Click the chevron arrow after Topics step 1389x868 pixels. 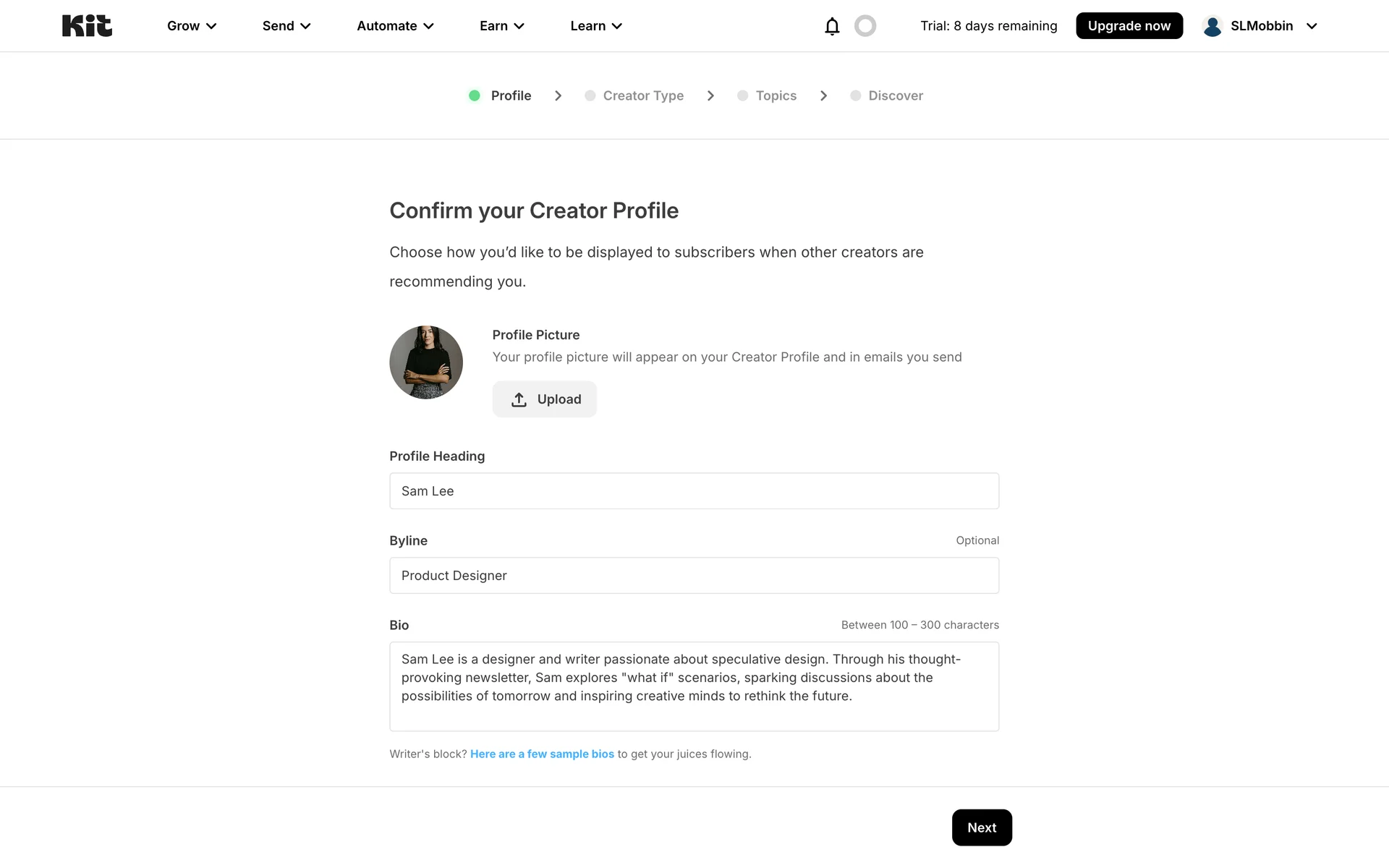click(x=823, y=95)
